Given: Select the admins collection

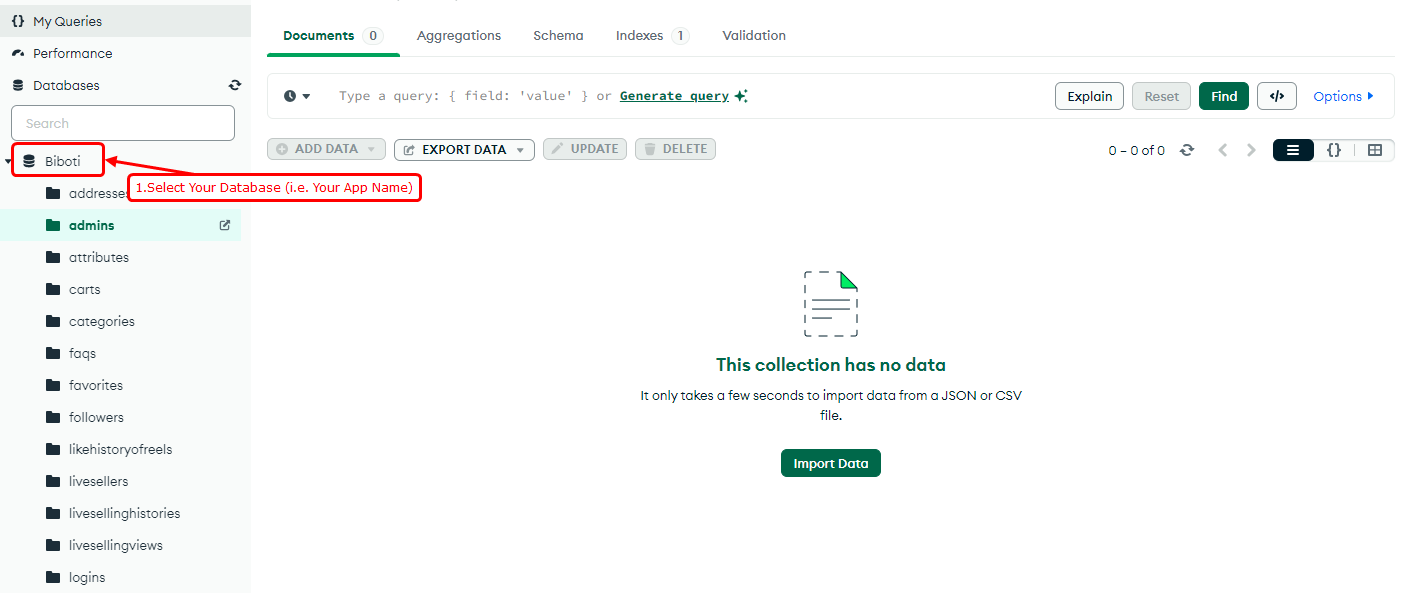Looking at the screenshot, I should coord(90,224).
